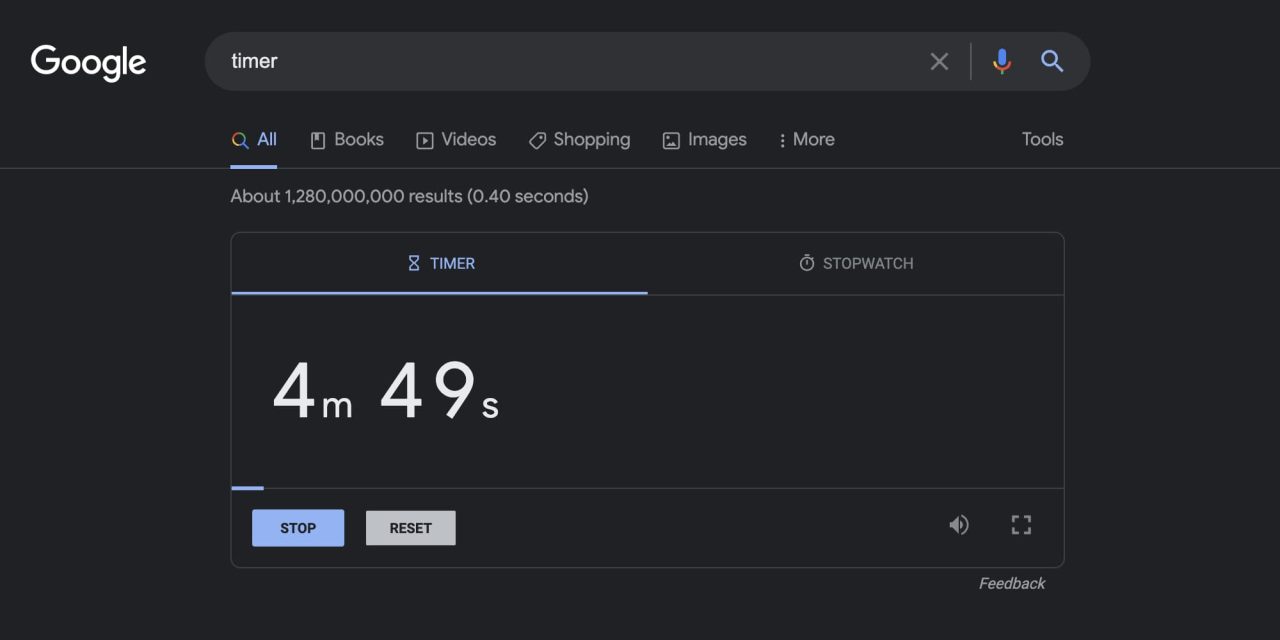
Task: Start voice search with the microphone icon
Action: click(x=1001, y=62)
